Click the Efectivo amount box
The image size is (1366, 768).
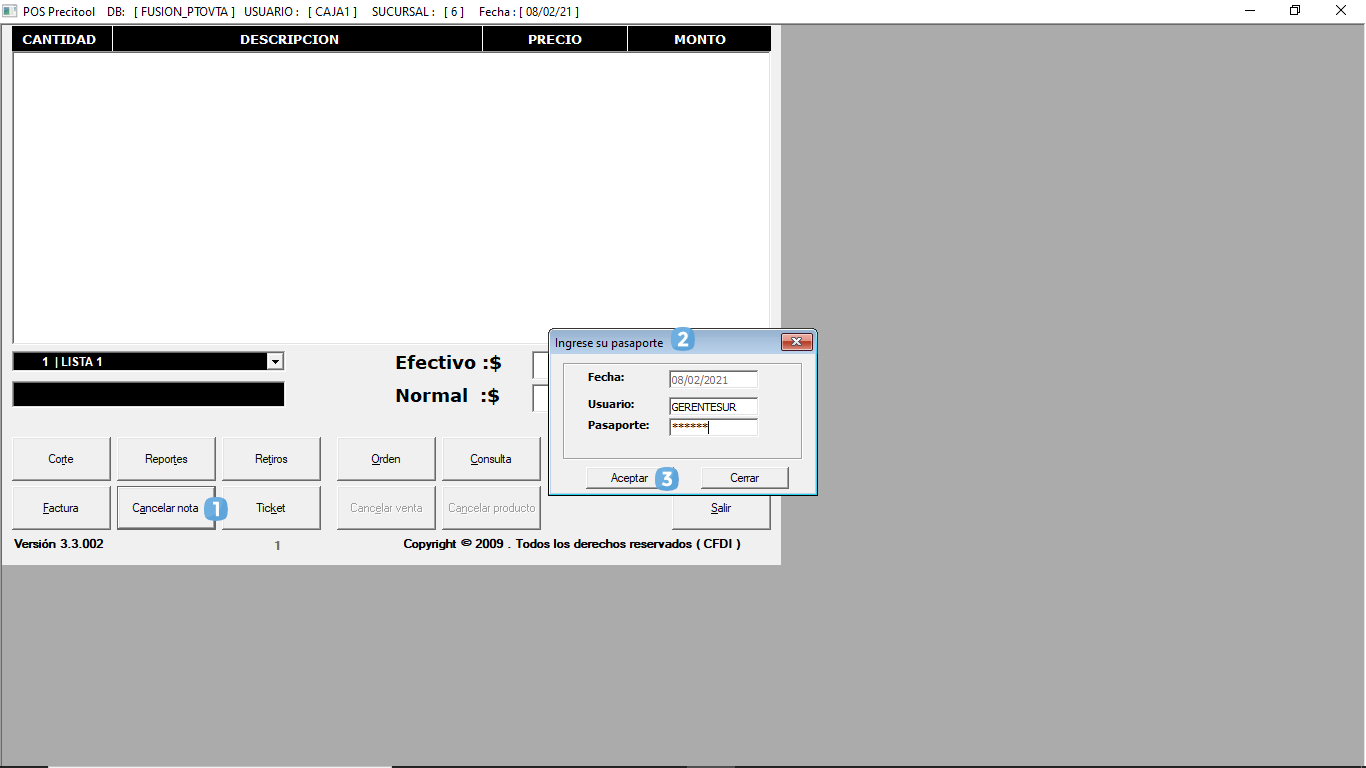click(540, 365)
